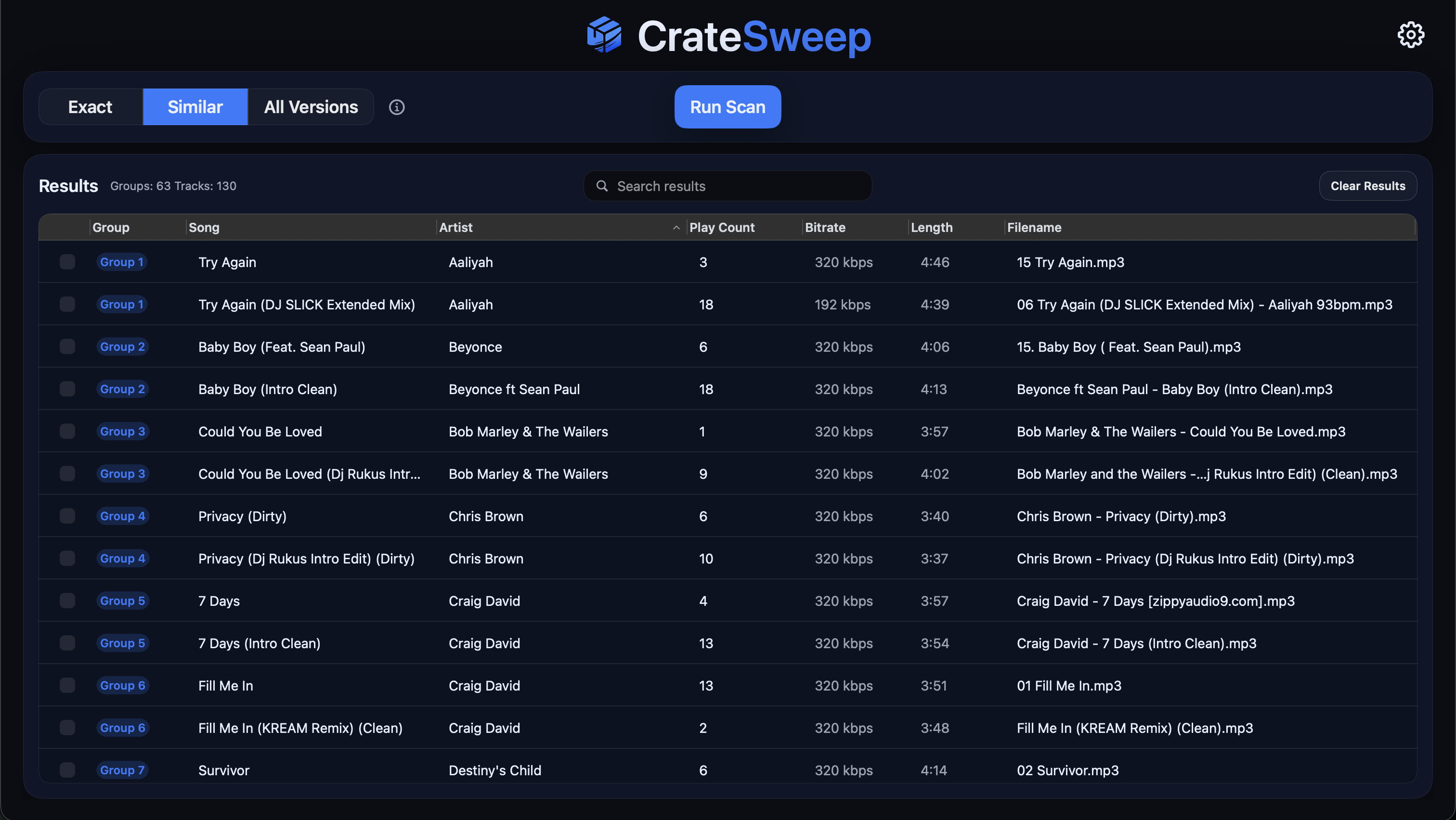Check Privacy (Dj Rukus Intro Edit) row
Screen dimensions: 1456x820
(x=67, y=558)
